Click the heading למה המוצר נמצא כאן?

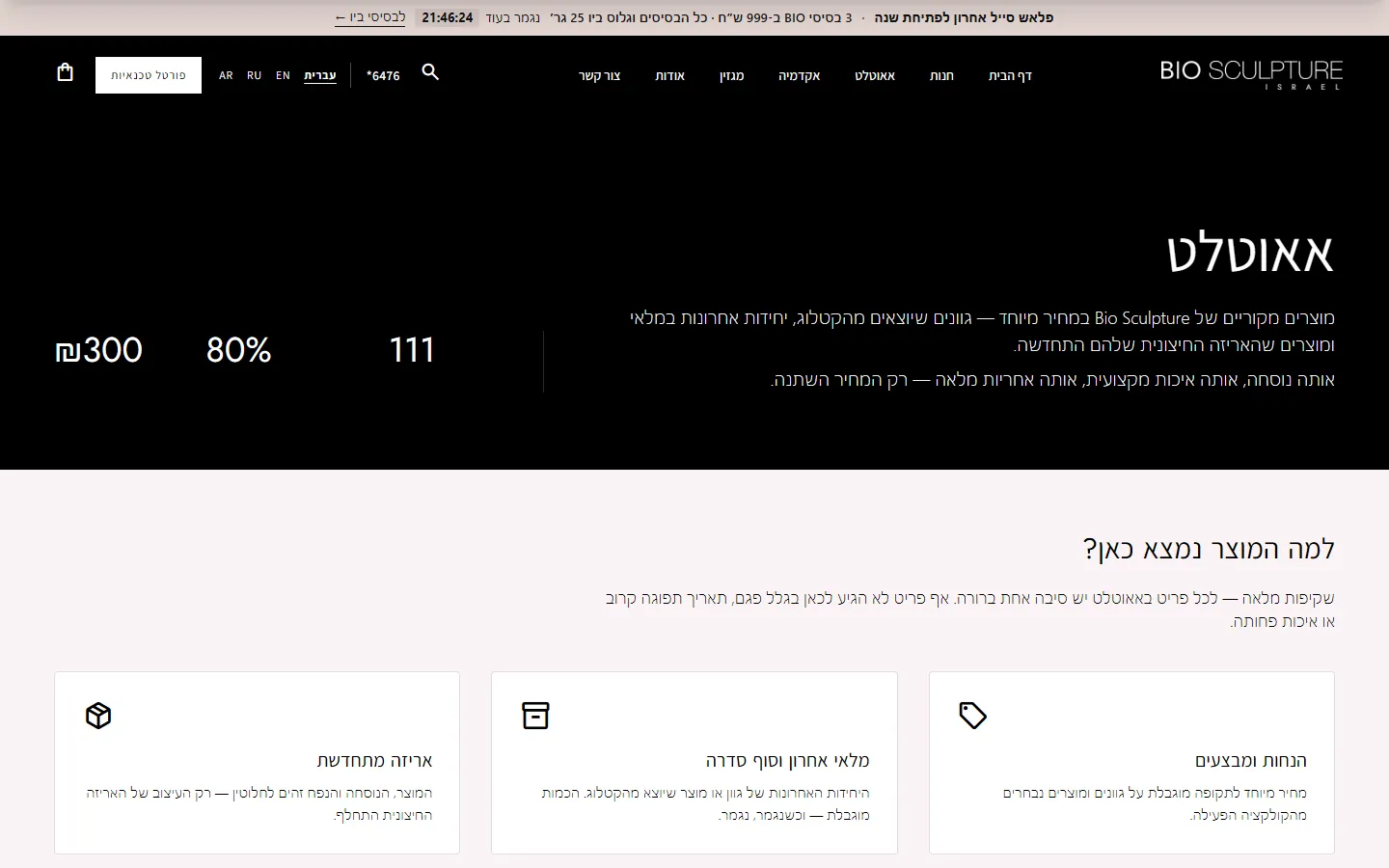[x=1209, y=549]
